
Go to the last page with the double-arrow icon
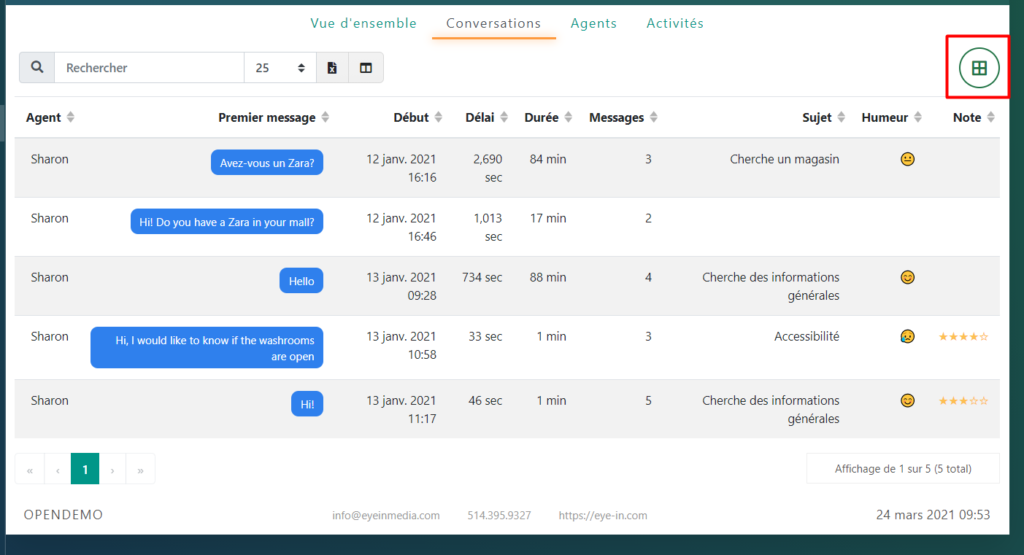[140, 469]
